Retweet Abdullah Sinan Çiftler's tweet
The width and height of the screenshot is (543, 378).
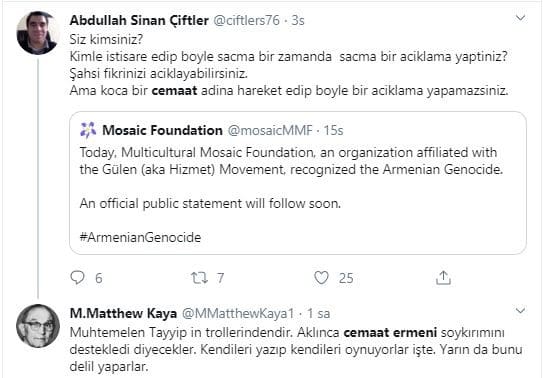coord(199,278)
